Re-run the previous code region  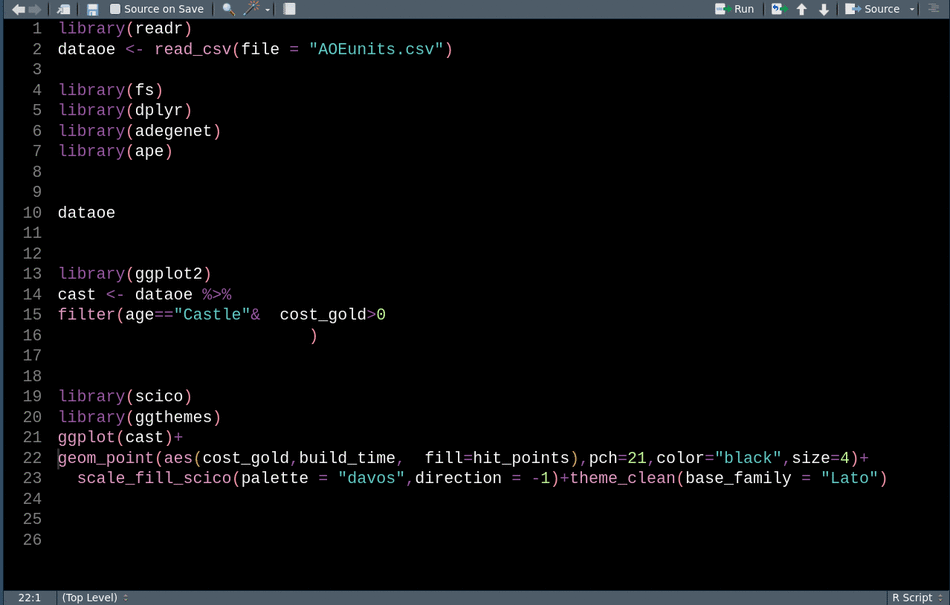point(779,9)
